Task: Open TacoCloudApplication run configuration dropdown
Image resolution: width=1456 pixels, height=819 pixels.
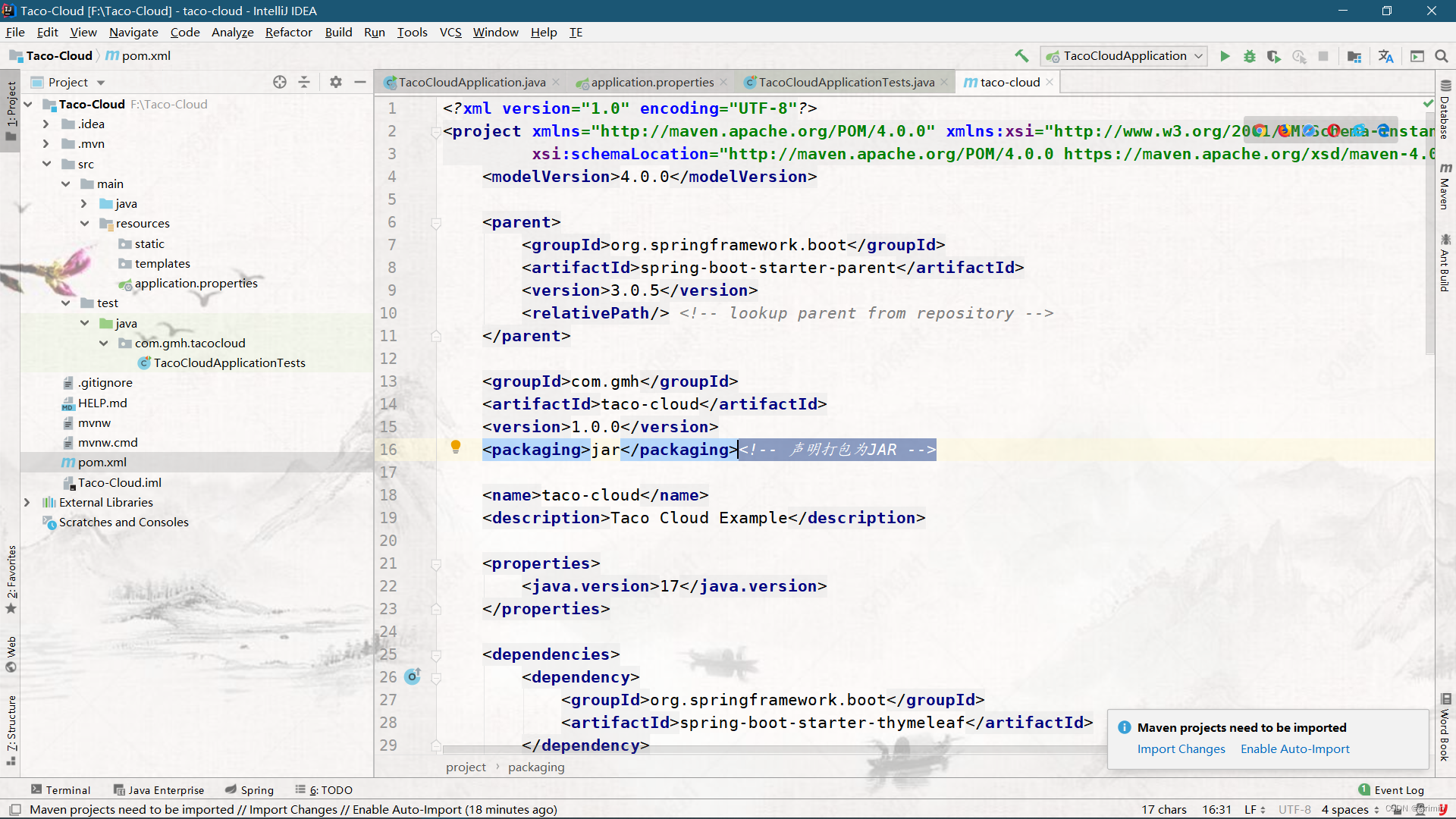Action: [1124, 56]
